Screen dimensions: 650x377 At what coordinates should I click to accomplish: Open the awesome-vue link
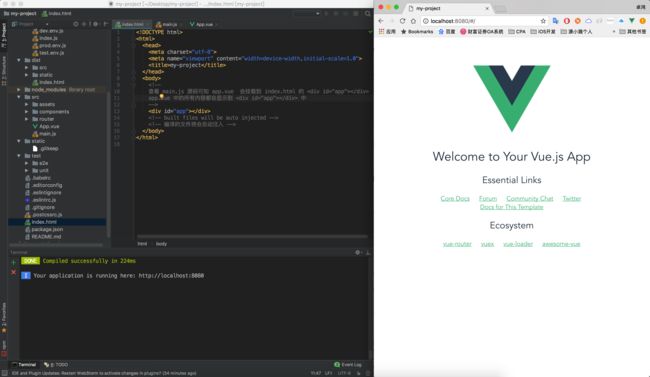[561, 244]
